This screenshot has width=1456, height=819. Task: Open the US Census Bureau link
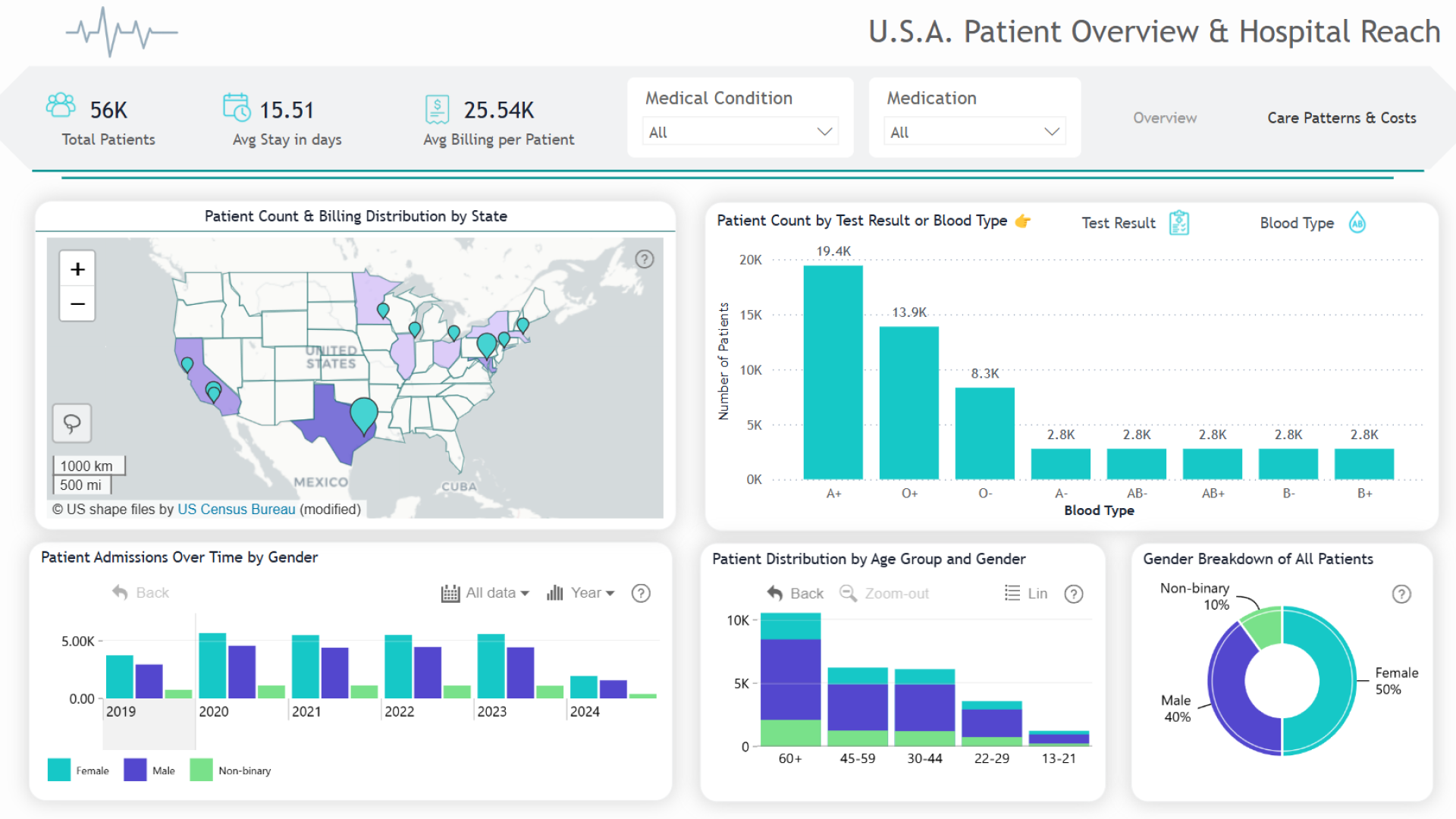click(236, 510)
